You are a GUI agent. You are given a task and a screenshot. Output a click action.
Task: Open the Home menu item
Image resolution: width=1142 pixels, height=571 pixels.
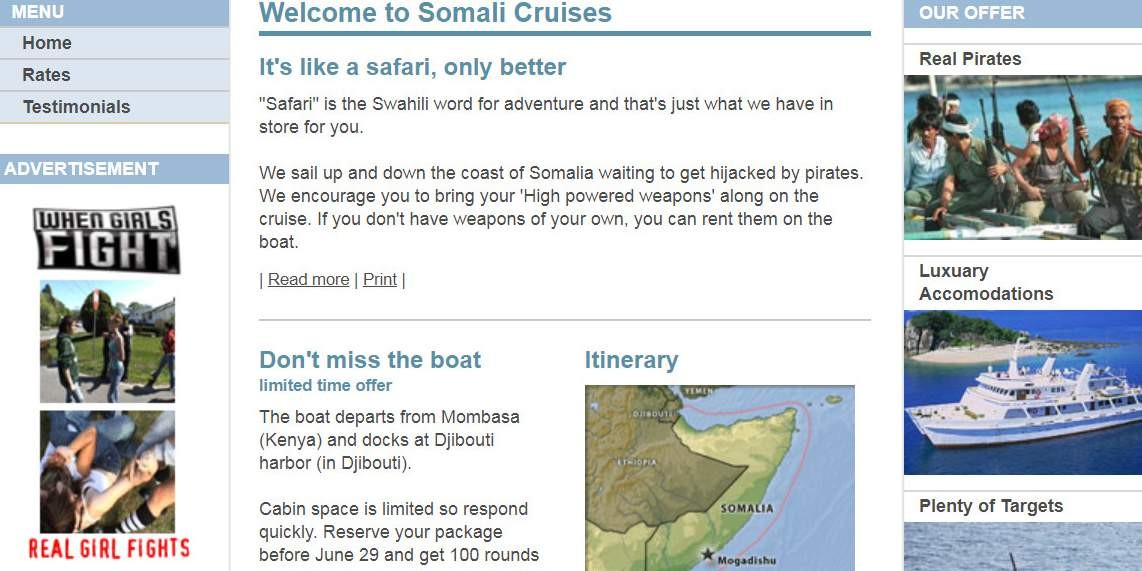(x=47, y=43)
